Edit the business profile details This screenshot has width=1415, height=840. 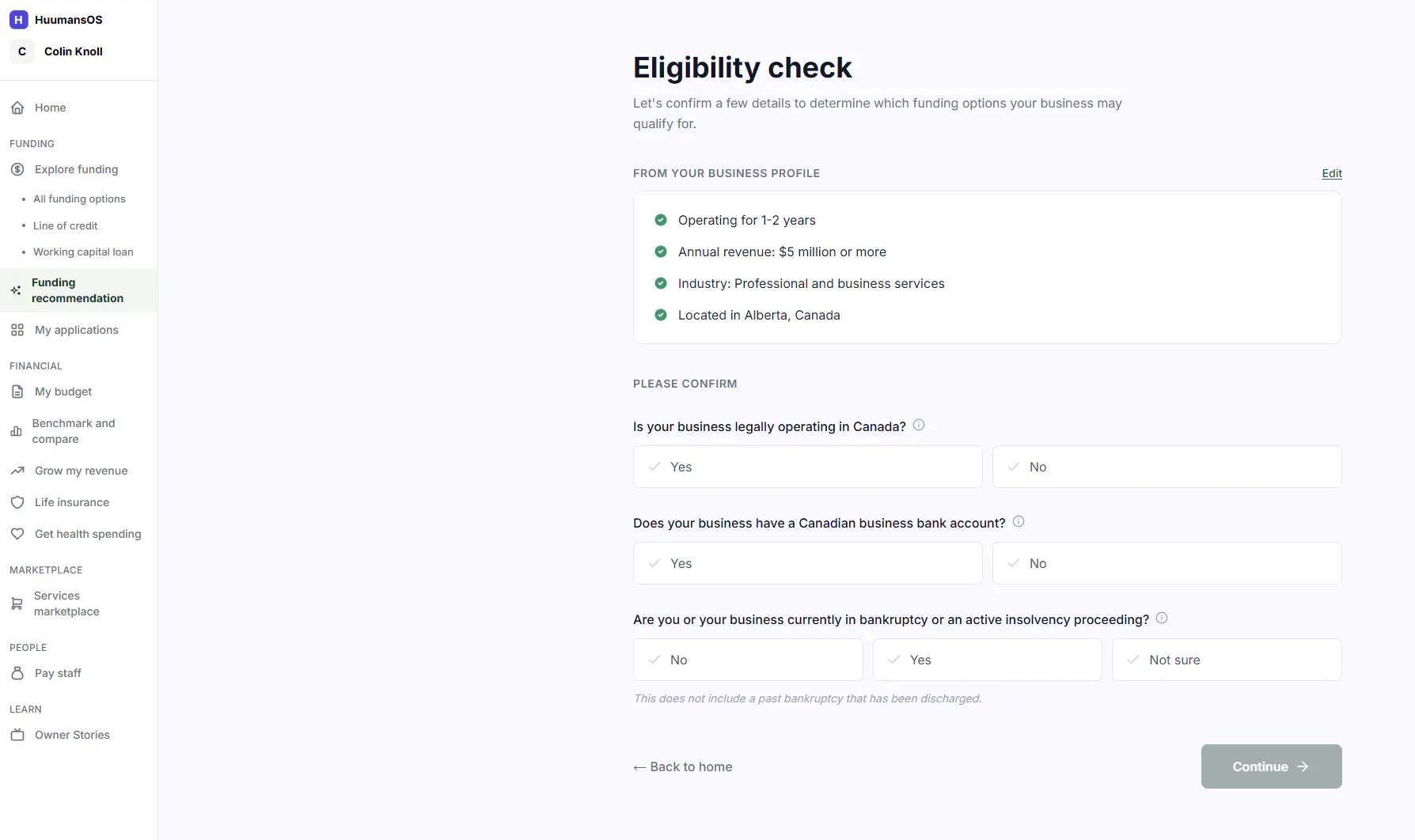(1332, 173)
